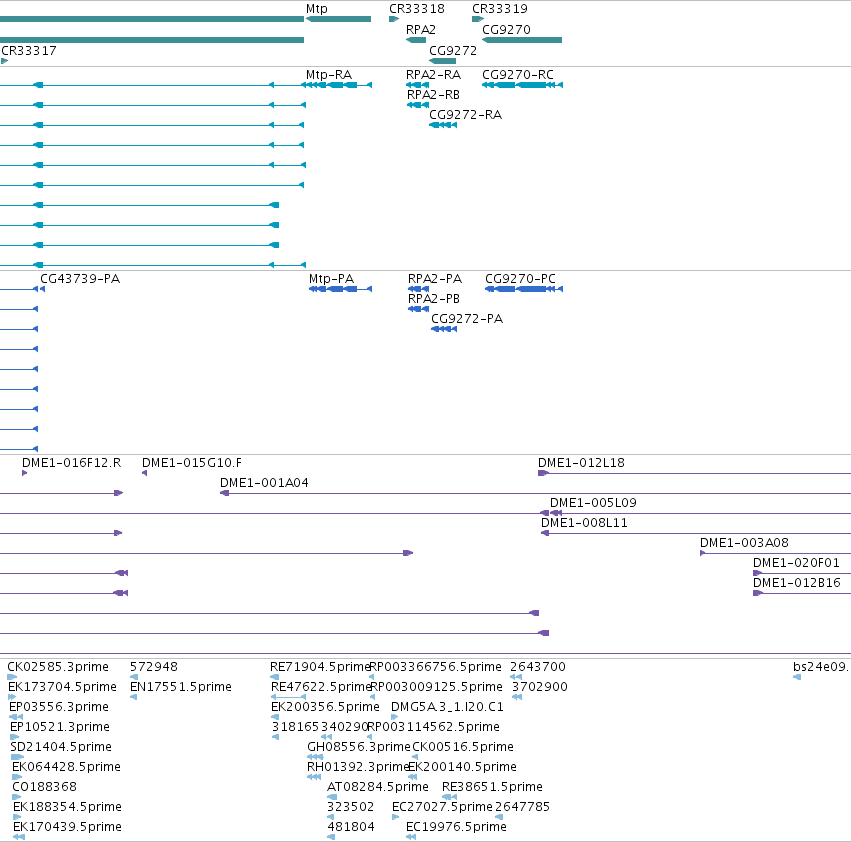
Task: Click EST EK188354.5prime
Action: point(67,808)
